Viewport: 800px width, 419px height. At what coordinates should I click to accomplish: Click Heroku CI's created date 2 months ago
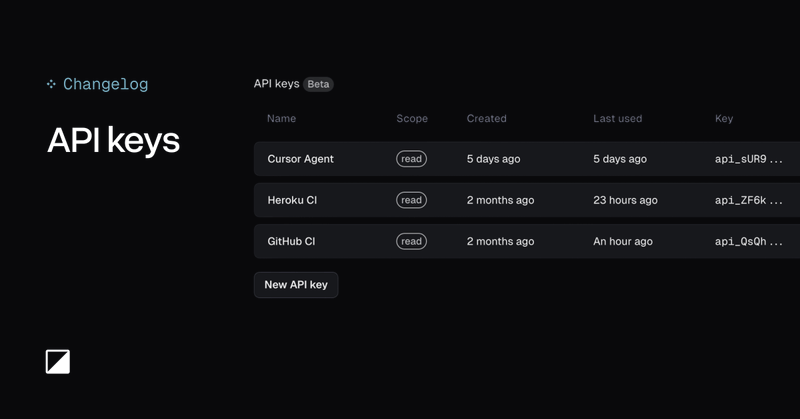point(500,200)
